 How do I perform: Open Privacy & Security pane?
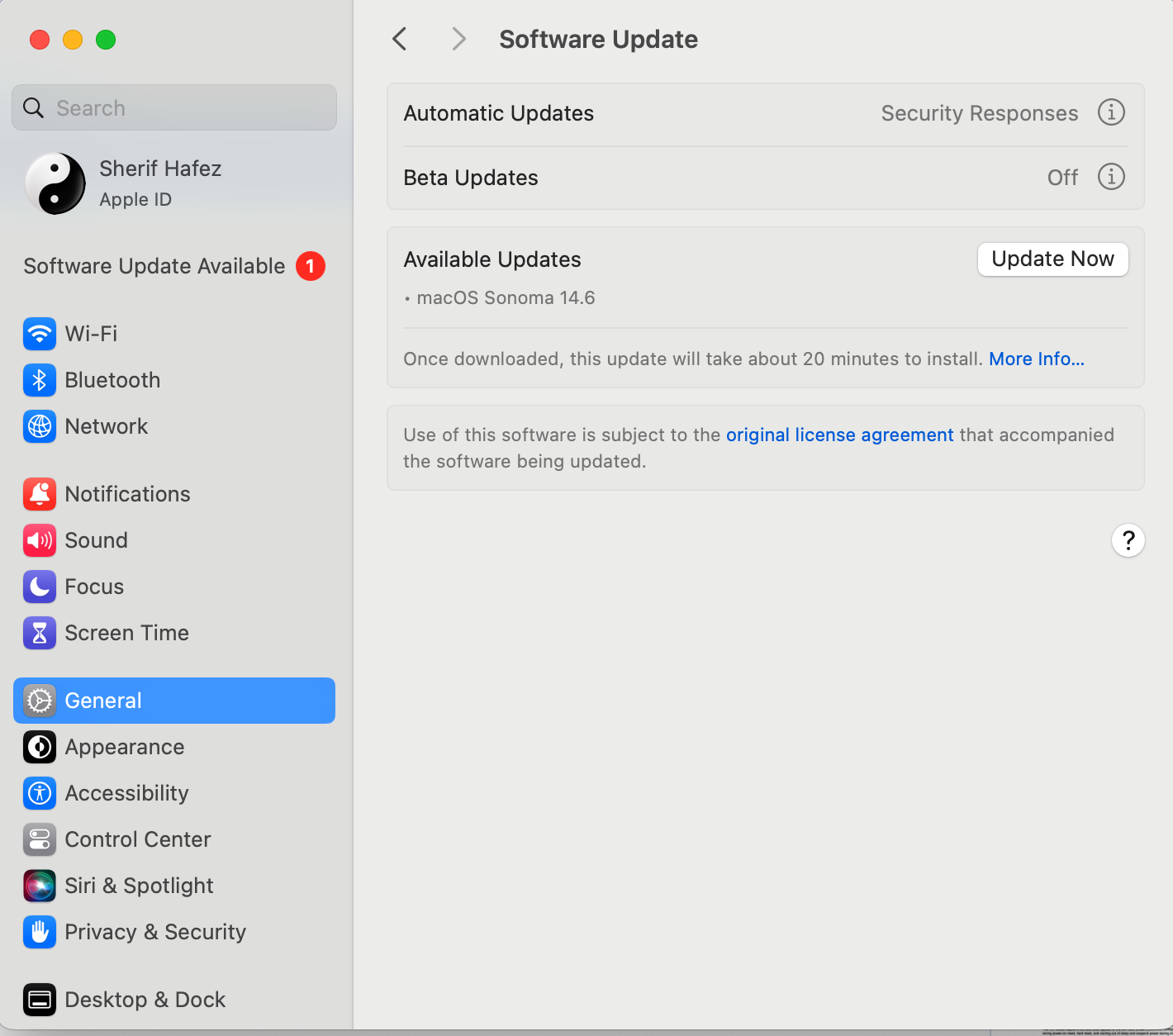click(155, 932)
